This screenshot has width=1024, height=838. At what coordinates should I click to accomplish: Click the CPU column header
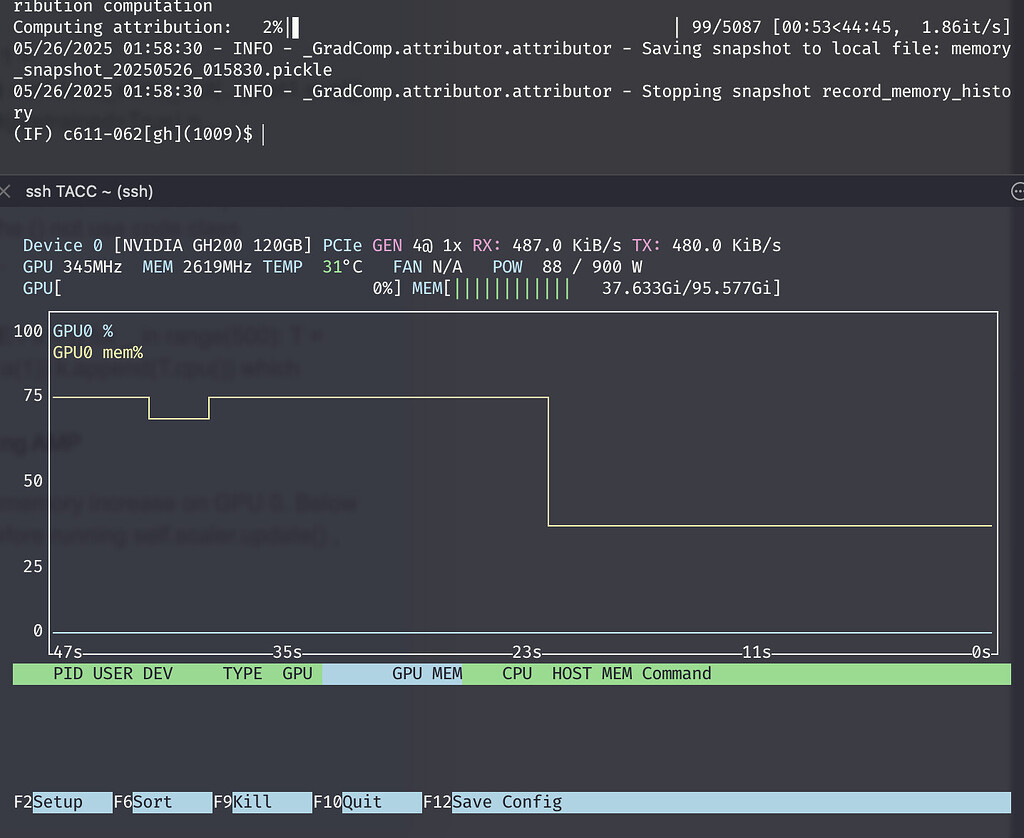pos(517,674)
